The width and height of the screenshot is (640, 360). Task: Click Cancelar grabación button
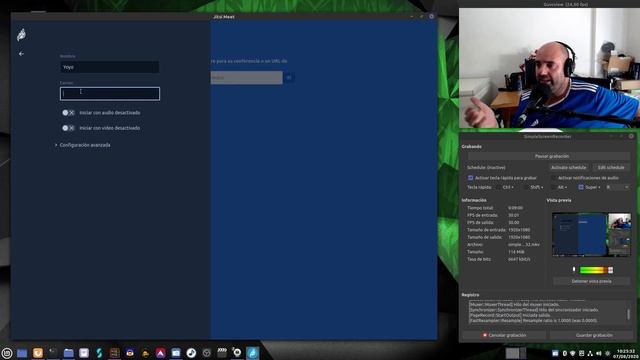point(504,335)
